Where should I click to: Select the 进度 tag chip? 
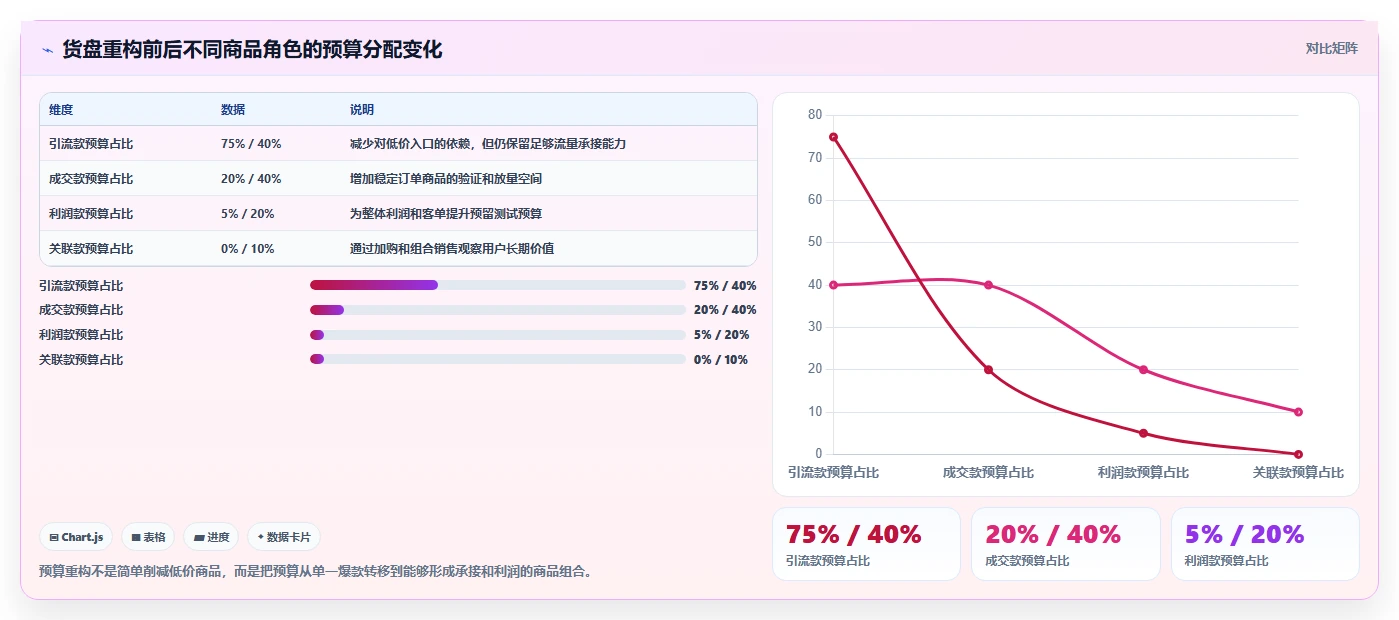(x=211, y=537)
